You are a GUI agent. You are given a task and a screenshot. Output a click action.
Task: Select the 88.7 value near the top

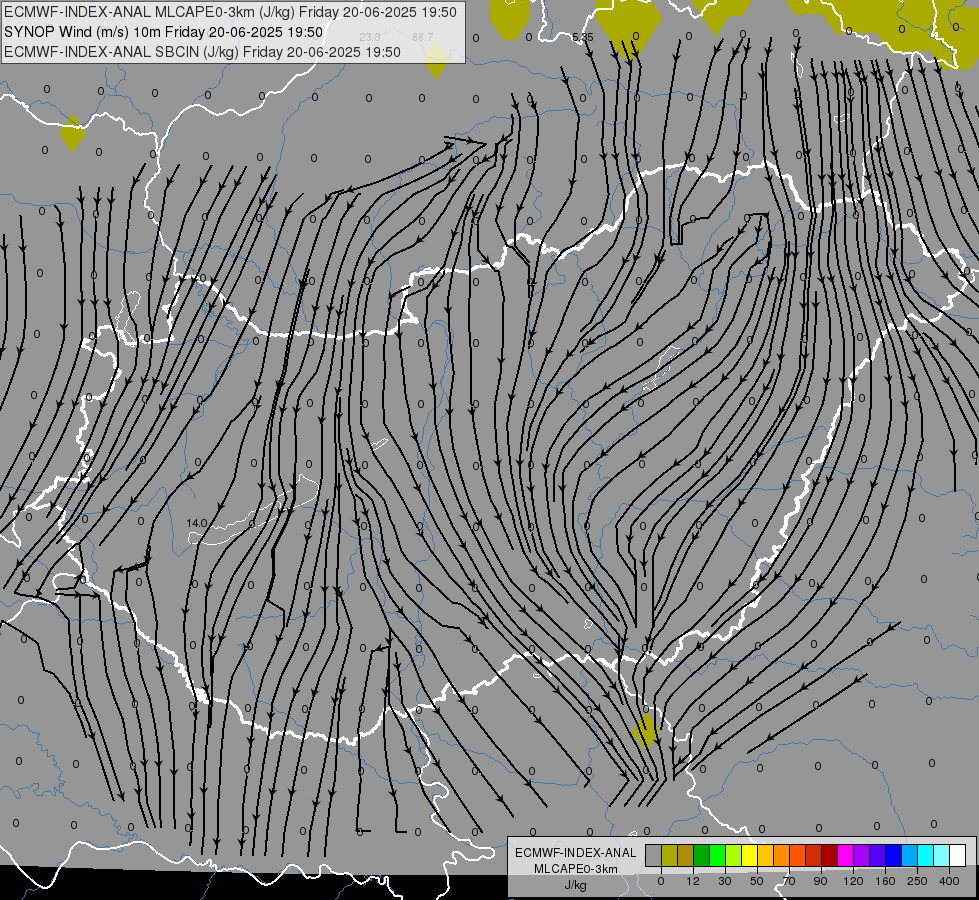[423, 37]
